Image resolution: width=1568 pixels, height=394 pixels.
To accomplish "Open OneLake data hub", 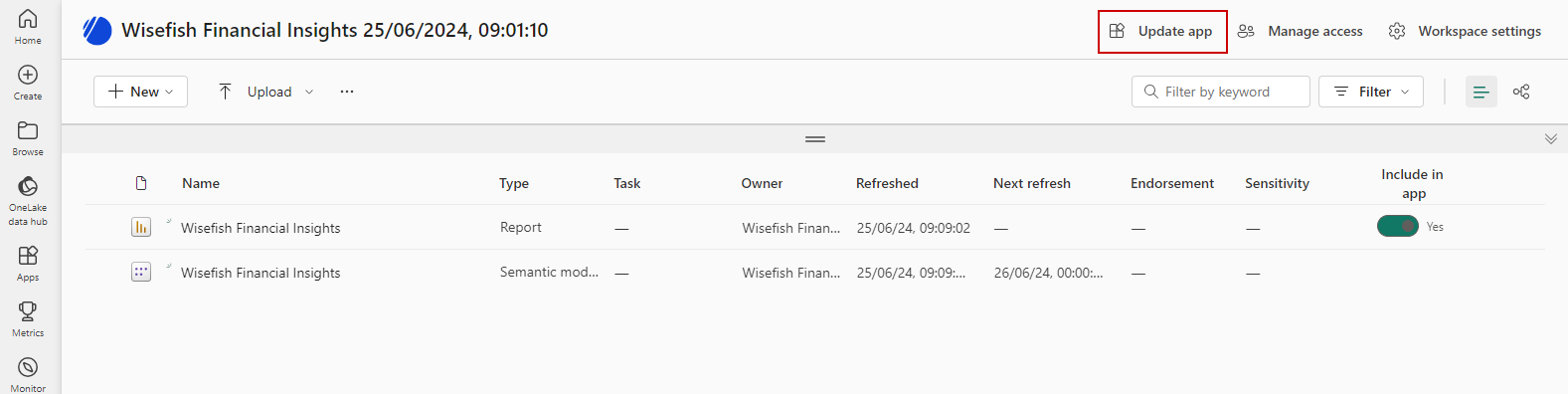I will [28, 200].
